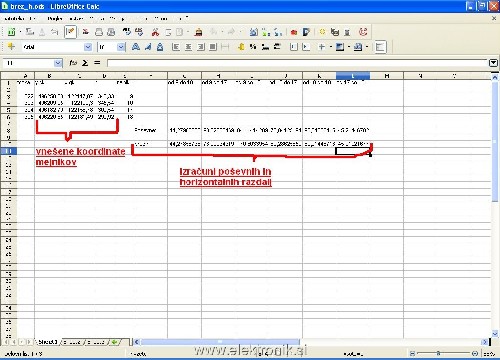
Task: Click the zoom slider in status bar
Action: click(443, 353)
